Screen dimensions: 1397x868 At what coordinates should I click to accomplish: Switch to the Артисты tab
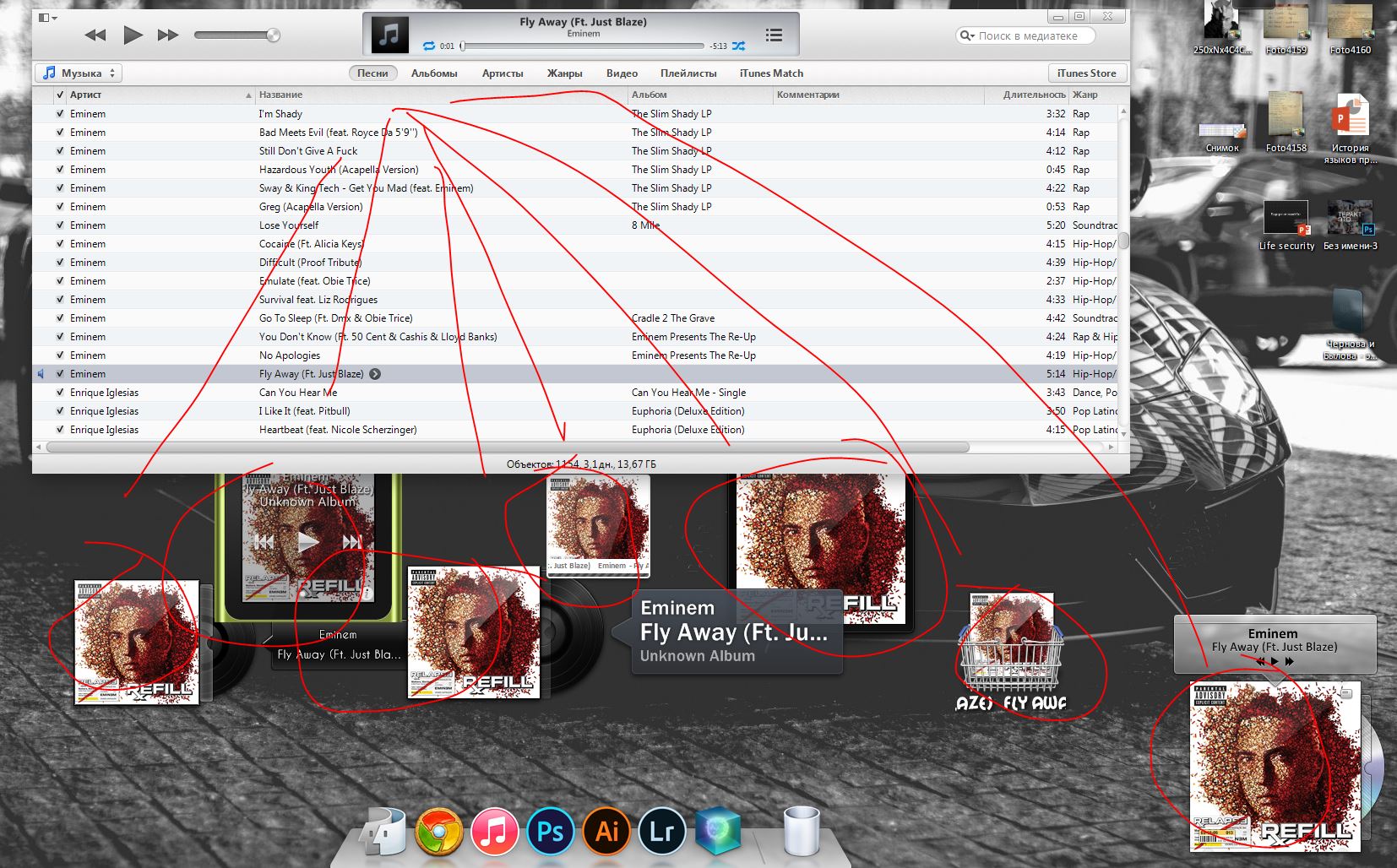[x=503, y=73]
